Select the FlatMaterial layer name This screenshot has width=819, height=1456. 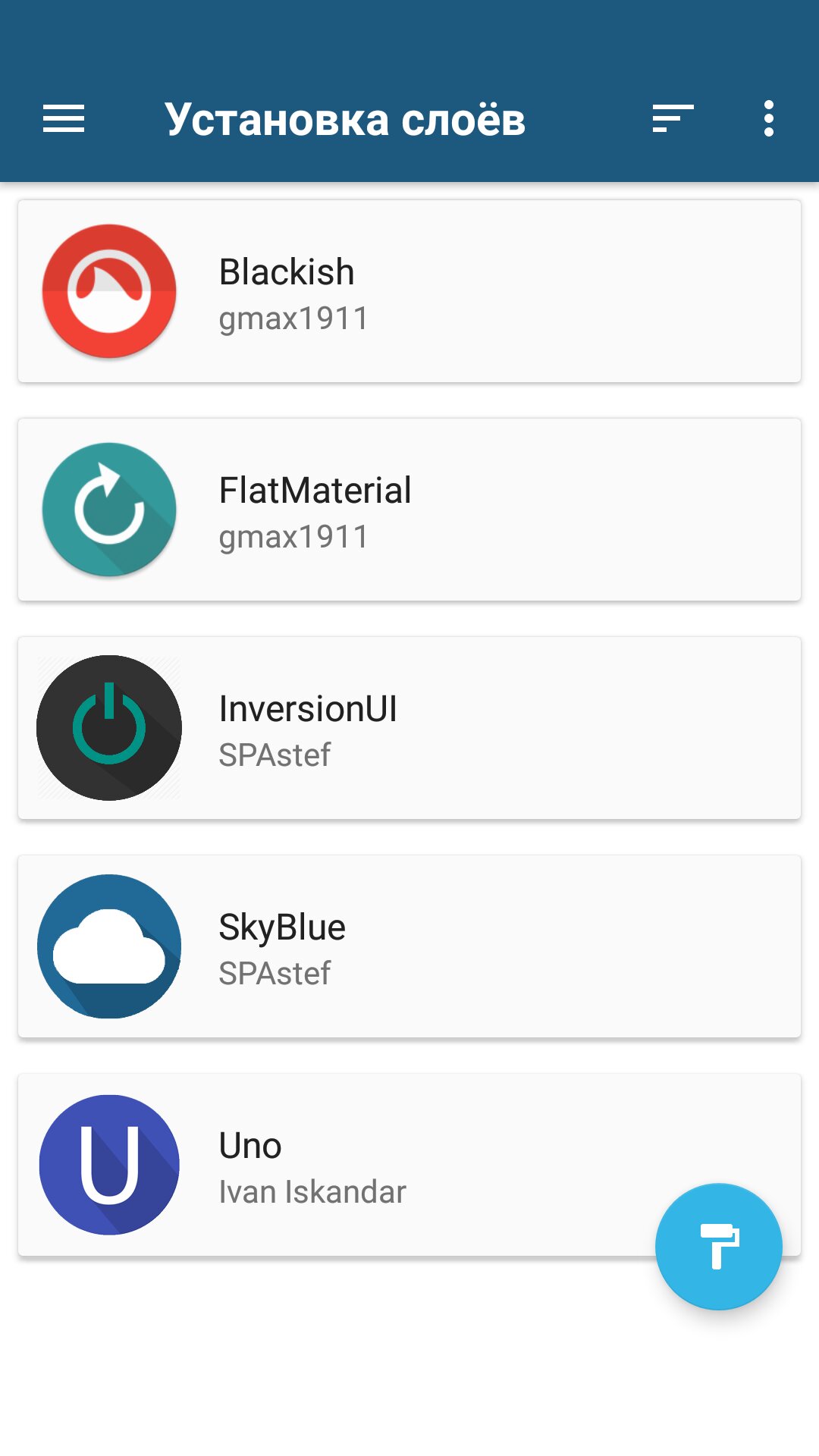click(x=315, y=490)
